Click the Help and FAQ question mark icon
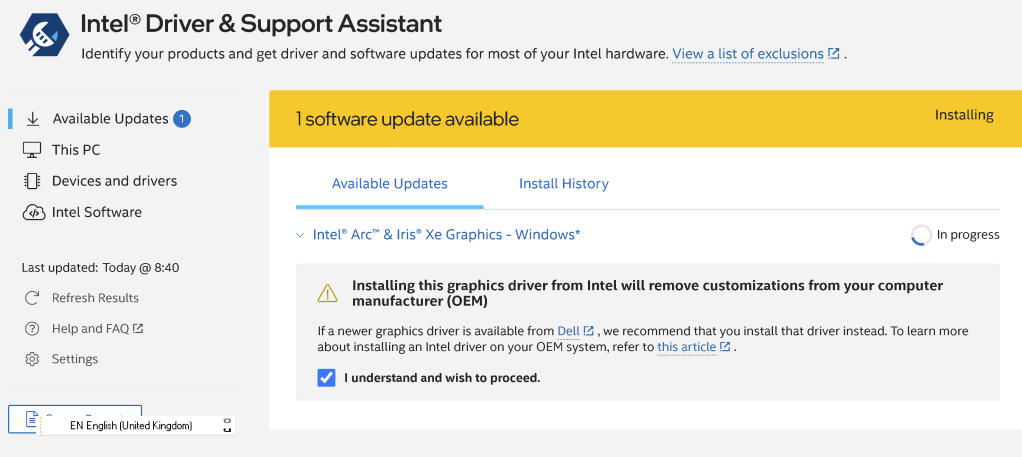 pos(32,329)
